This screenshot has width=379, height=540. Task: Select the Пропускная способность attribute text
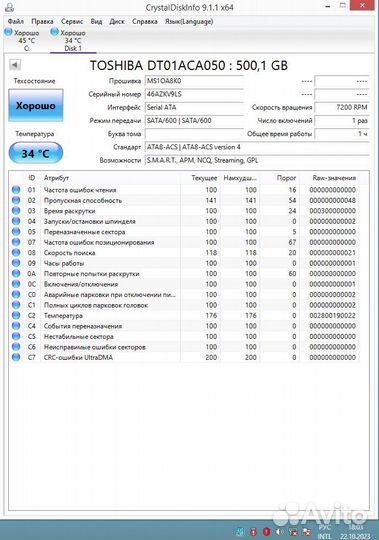click(83, 200)
